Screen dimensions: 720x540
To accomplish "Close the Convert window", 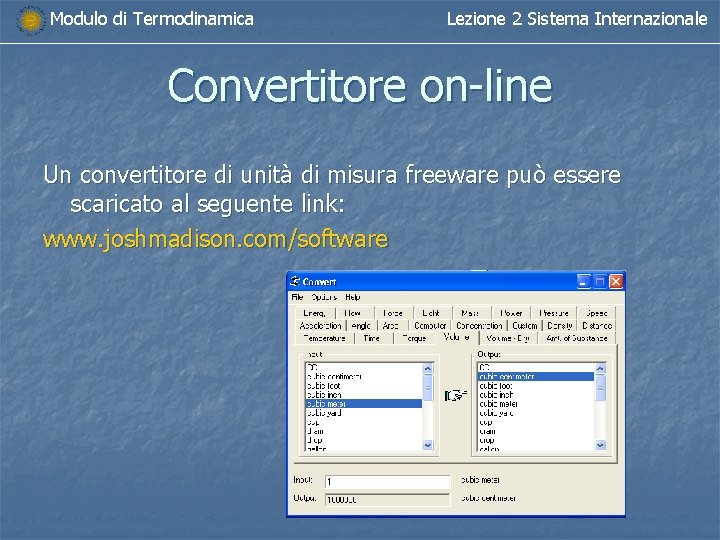I will 616,281.
